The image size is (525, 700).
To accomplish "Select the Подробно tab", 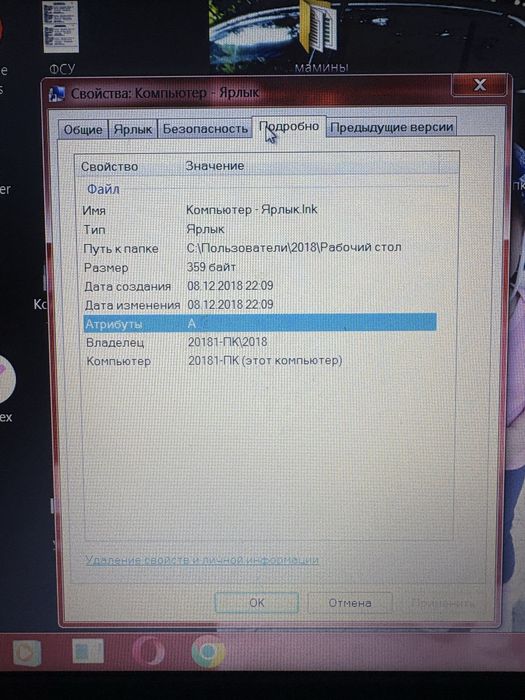I will click(289, 127).
